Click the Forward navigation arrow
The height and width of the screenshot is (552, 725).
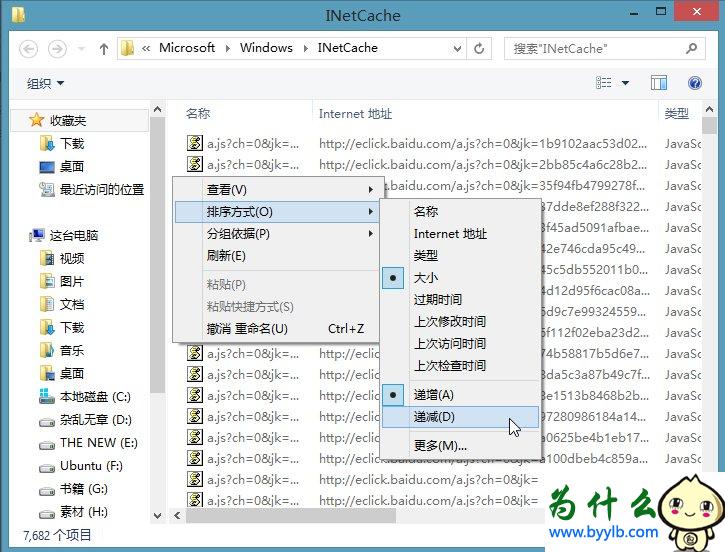57,49
